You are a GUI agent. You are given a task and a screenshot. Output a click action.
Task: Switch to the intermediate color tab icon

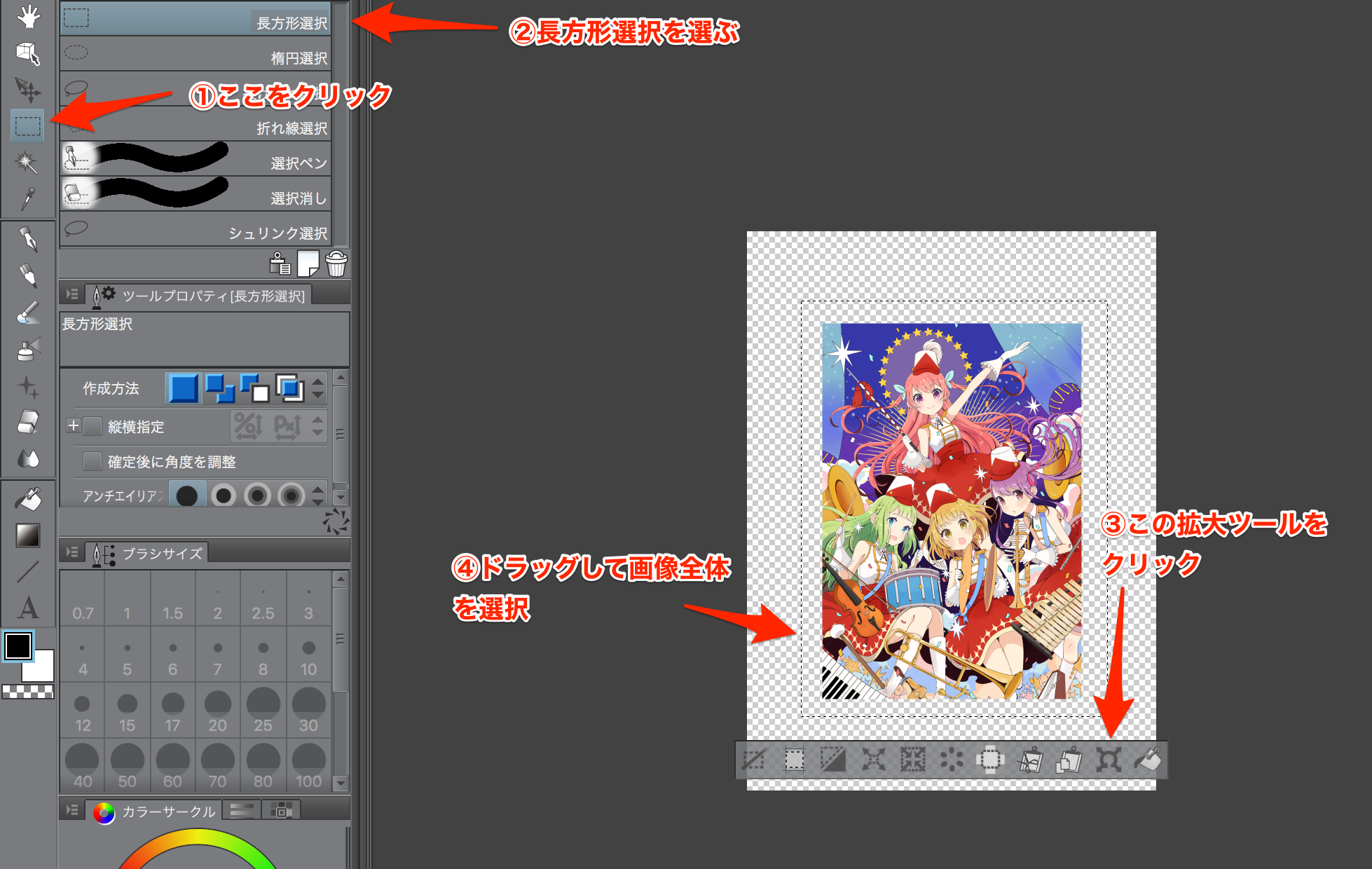click(281, 811)
